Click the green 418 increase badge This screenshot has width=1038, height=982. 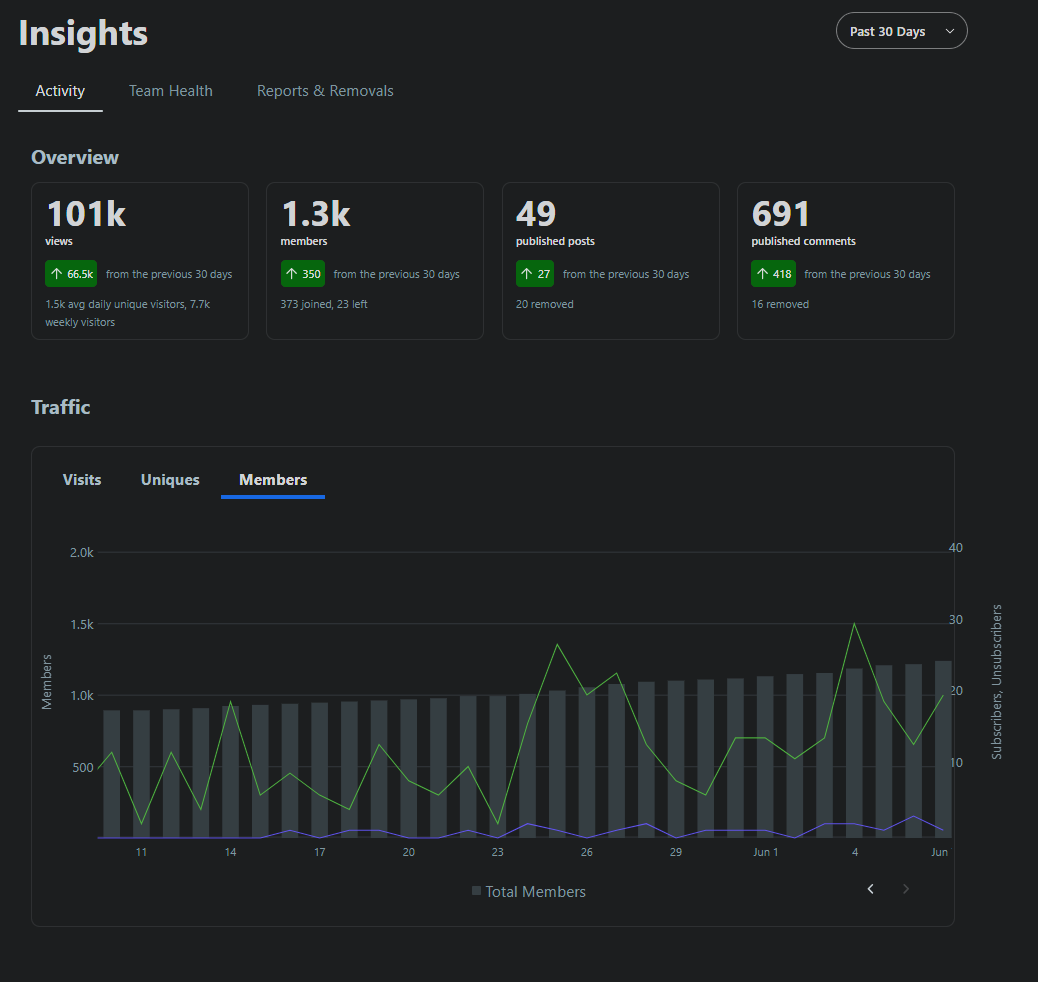click(773, 274)
